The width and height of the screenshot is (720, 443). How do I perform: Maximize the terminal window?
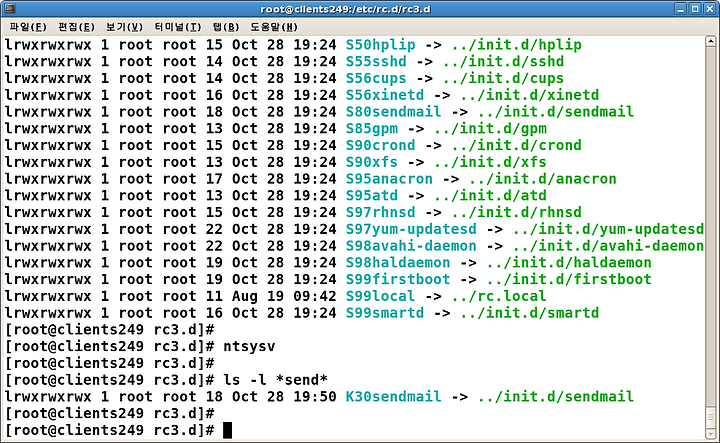(x=695, y=9)
